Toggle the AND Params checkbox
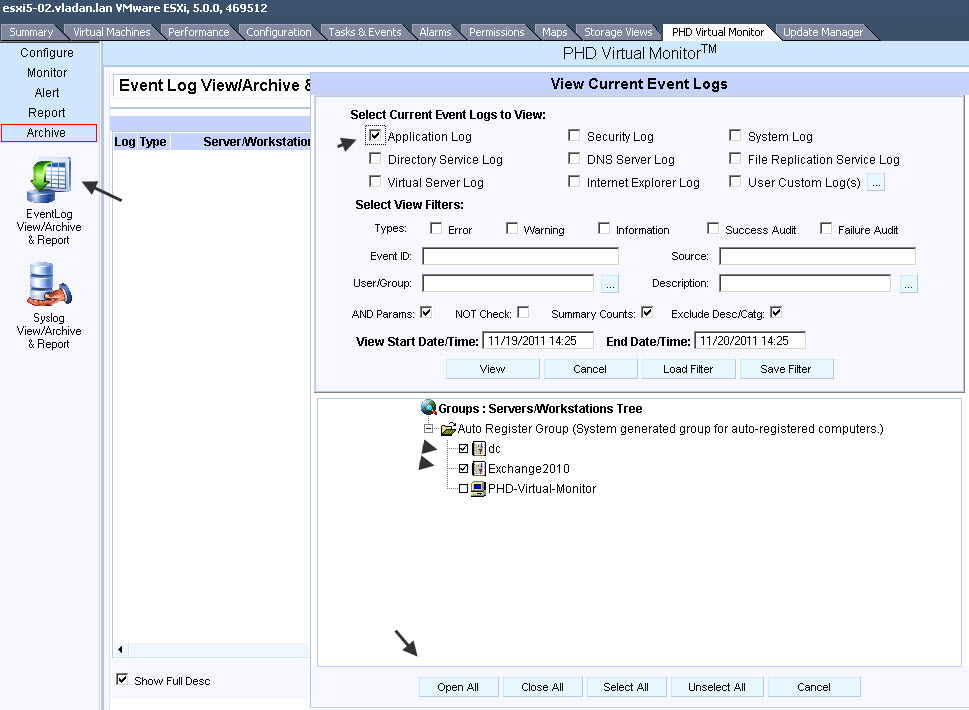Screen dimensions: 969x710 click(x=426, y=313)
